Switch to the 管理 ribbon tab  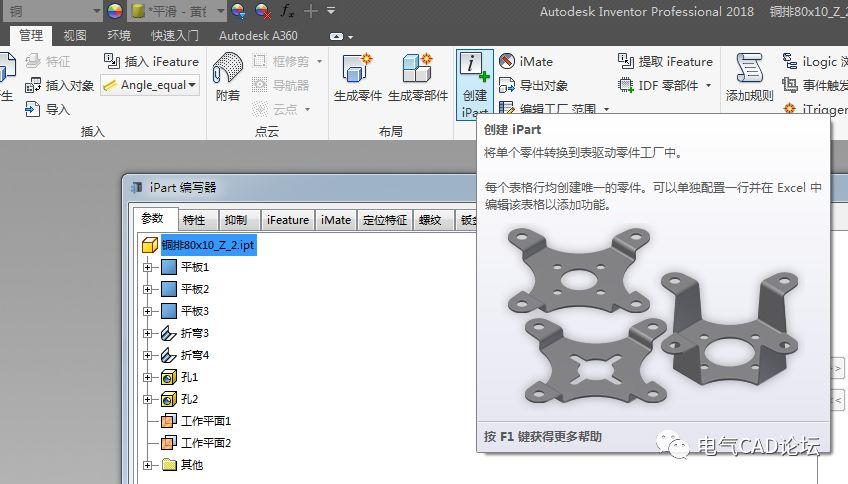pyautogui.click(x=31, y=36)
